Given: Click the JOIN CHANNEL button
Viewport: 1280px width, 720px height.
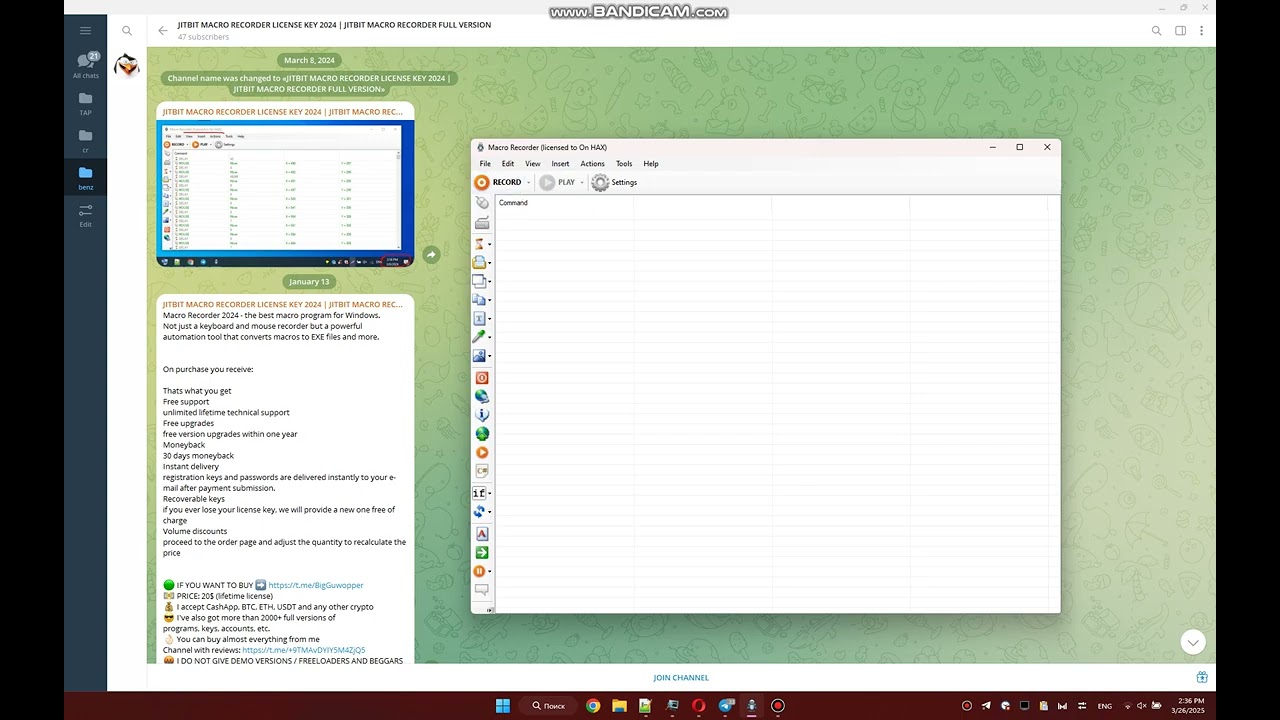Looking at the screenshot, I should 681,678.
